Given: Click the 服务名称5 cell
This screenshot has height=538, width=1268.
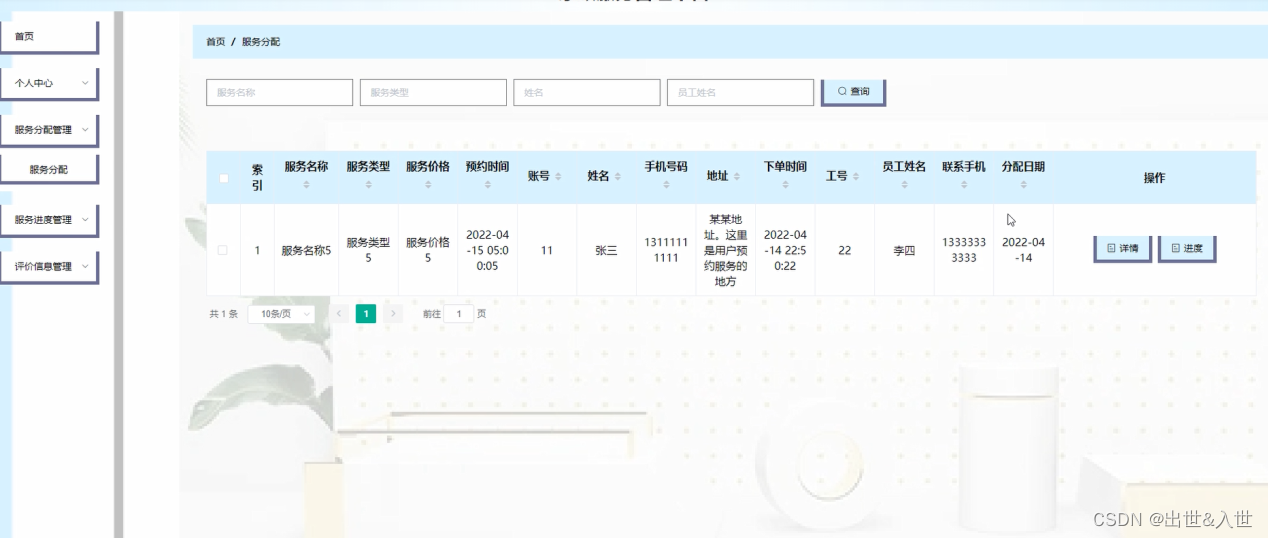Looking at the screenshot, I should (x=306, y=251).
